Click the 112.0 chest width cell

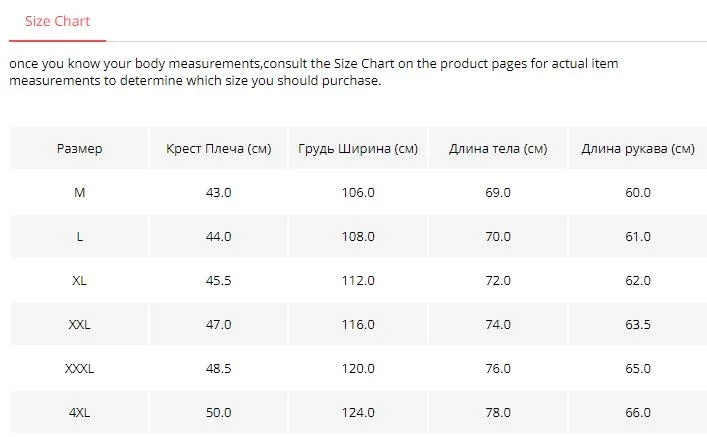coord(358,281)
